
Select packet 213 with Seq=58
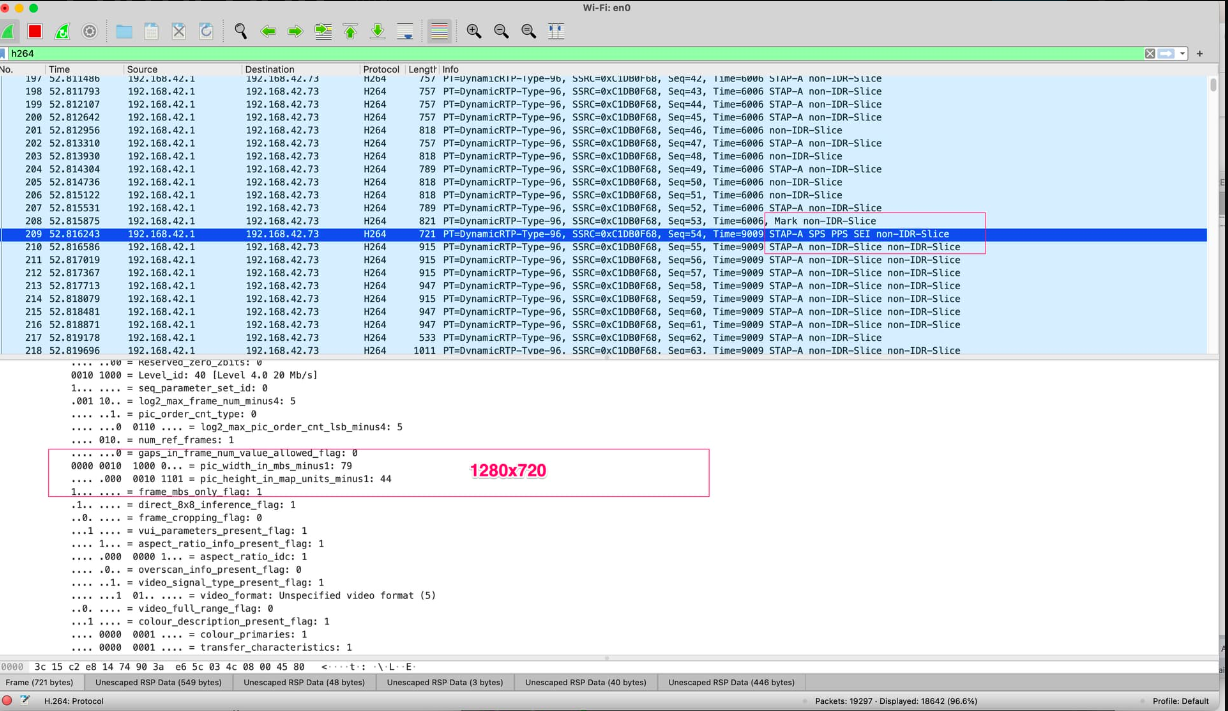[x=604, y=286]
